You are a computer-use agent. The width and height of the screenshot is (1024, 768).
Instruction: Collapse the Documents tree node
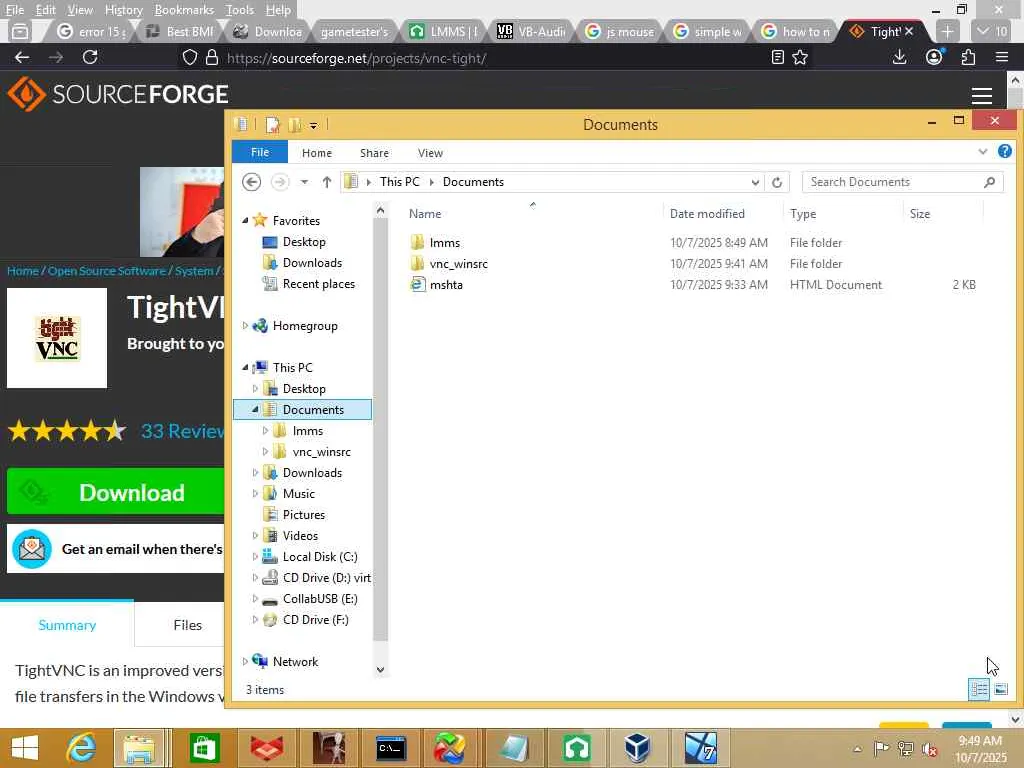[x=255, y=409]
